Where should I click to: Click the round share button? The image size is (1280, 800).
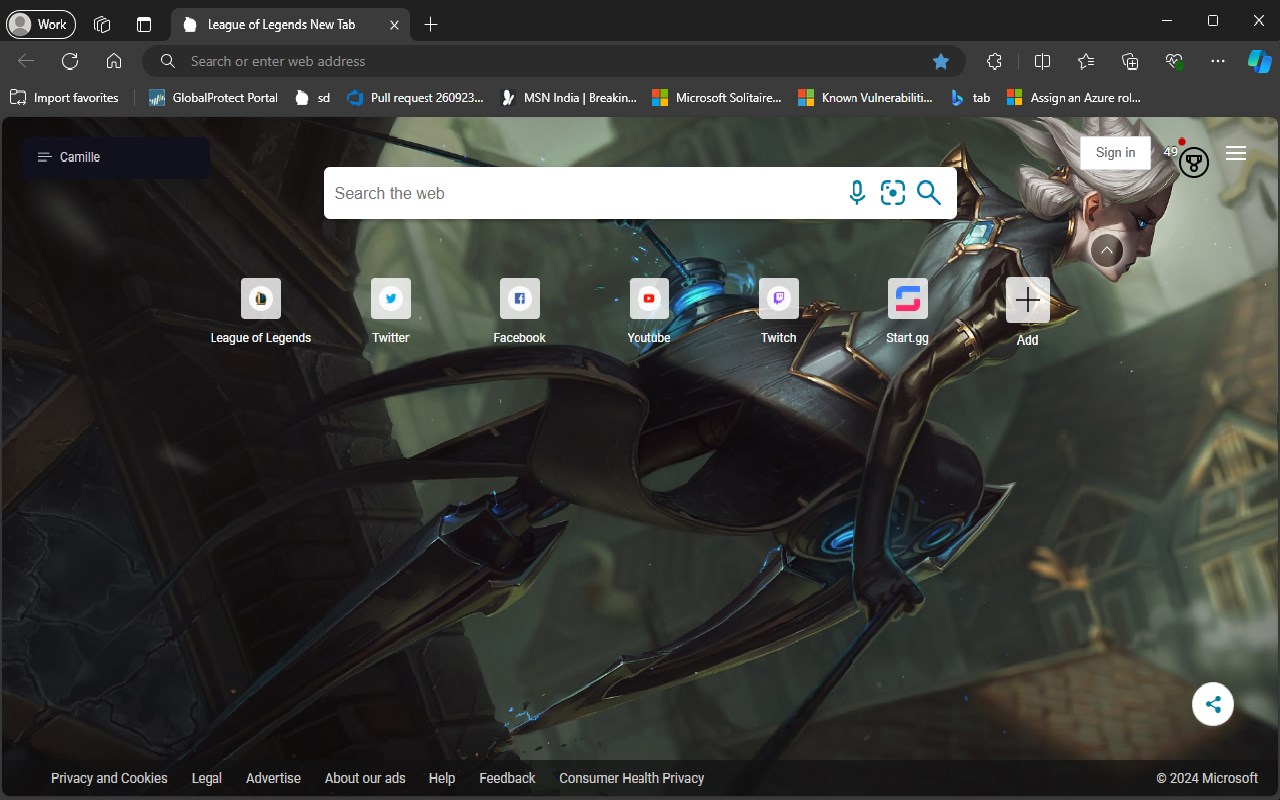pyautogui.click(x=1213, y=704)
